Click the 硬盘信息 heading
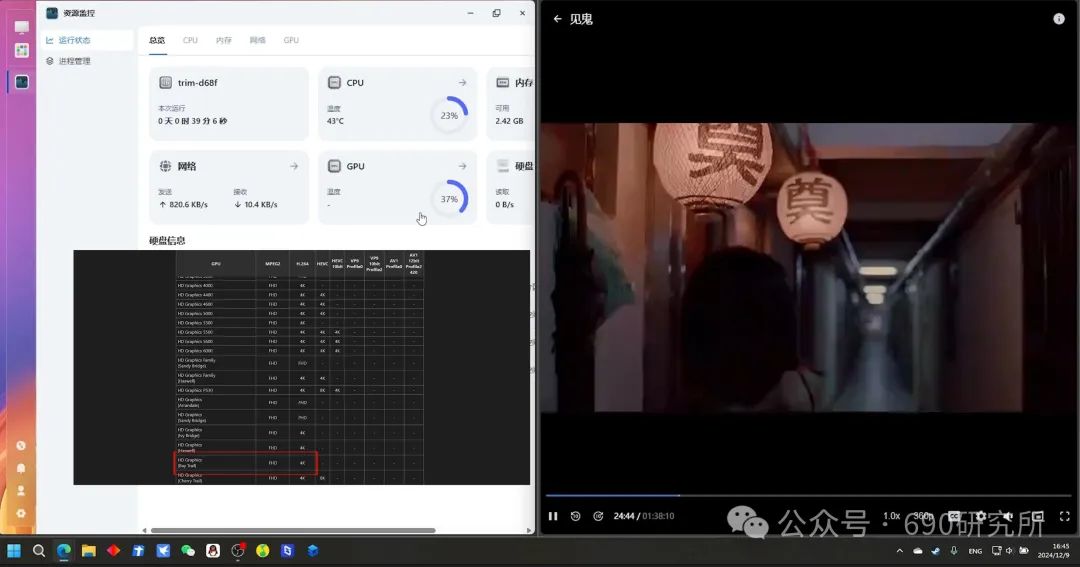 point(167,240)
